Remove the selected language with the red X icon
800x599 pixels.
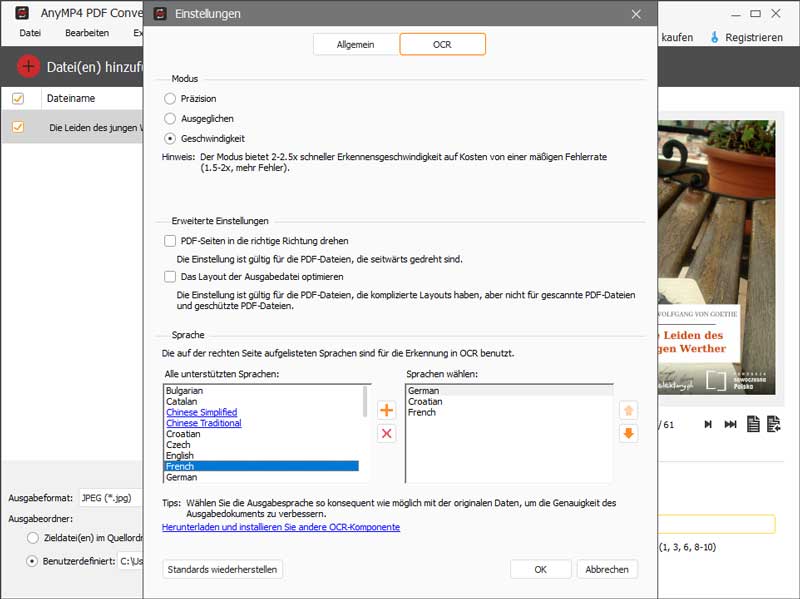pos(386,434)
